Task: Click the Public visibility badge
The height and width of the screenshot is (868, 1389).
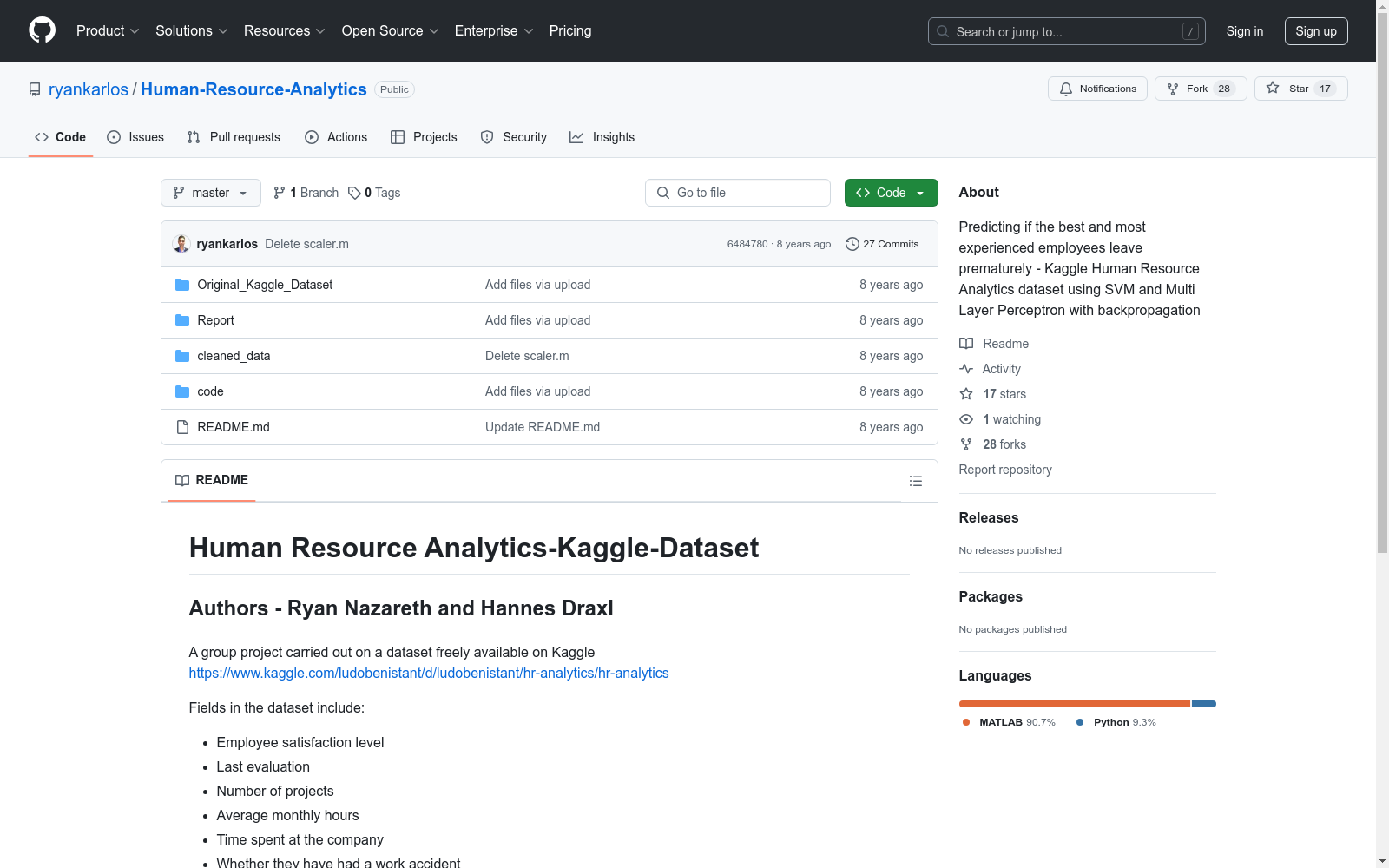Action: [394, 89]
